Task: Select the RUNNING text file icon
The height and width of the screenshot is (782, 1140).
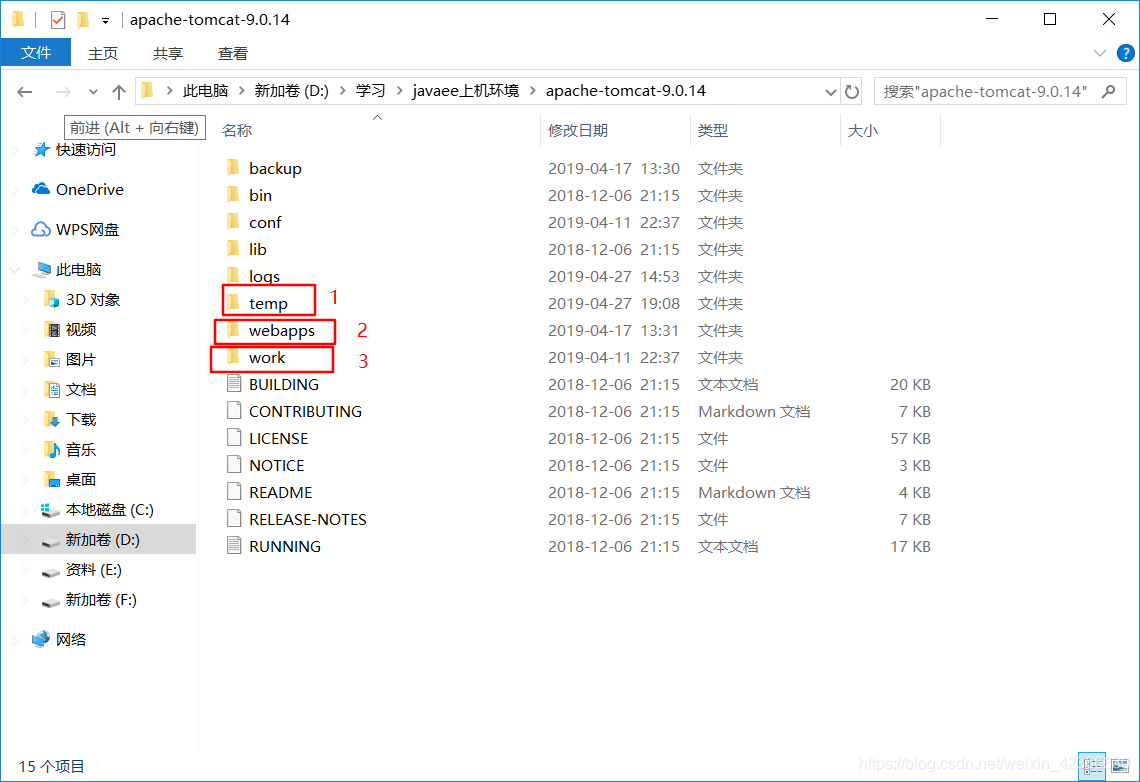Action: 233,546
